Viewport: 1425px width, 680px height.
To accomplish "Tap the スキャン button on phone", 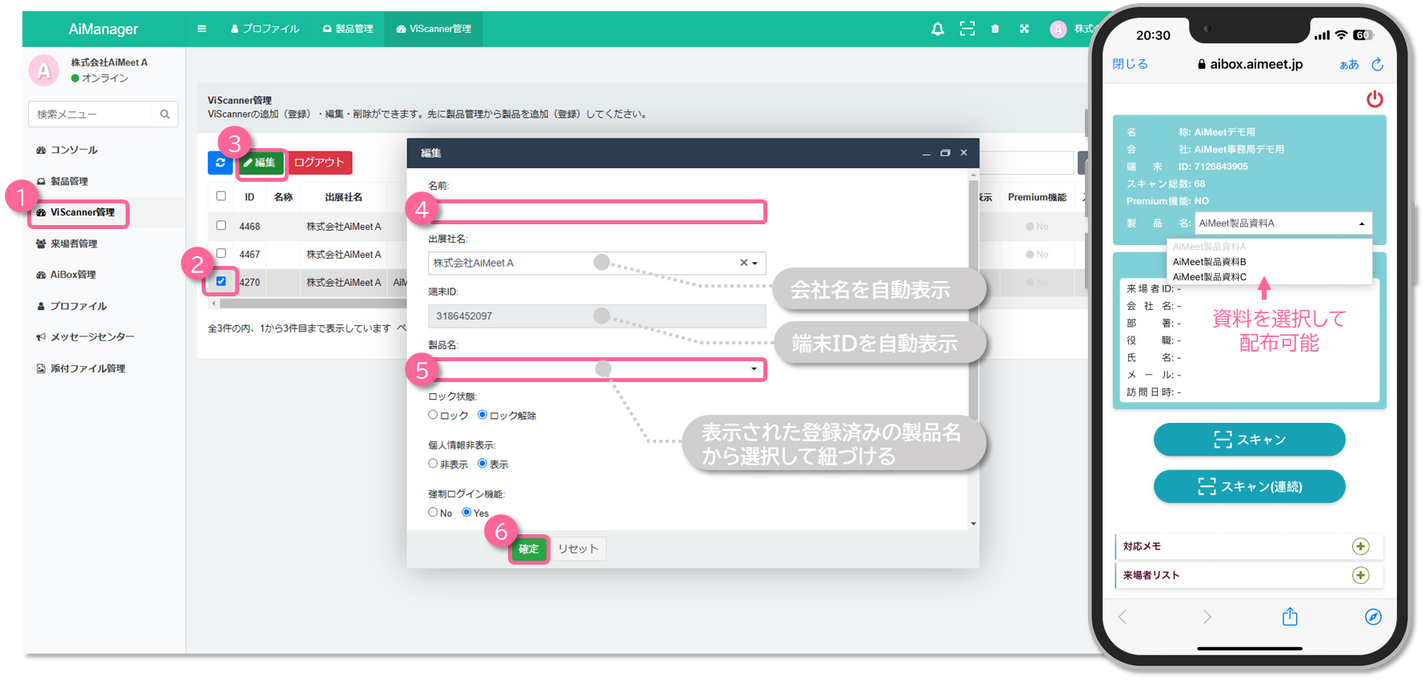I will pos(1249,439).
